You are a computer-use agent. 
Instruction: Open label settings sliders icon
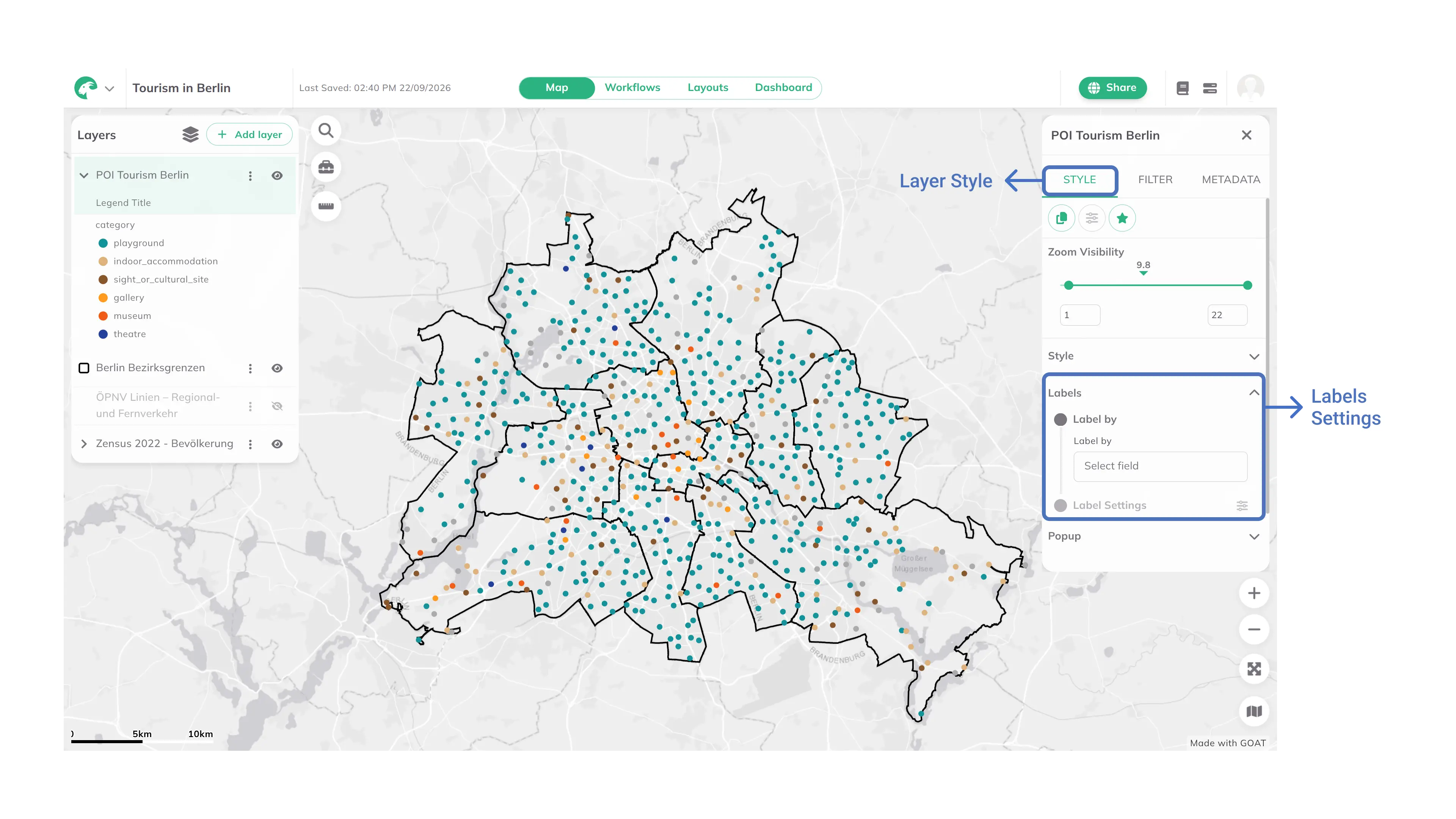pos(1242,506)
